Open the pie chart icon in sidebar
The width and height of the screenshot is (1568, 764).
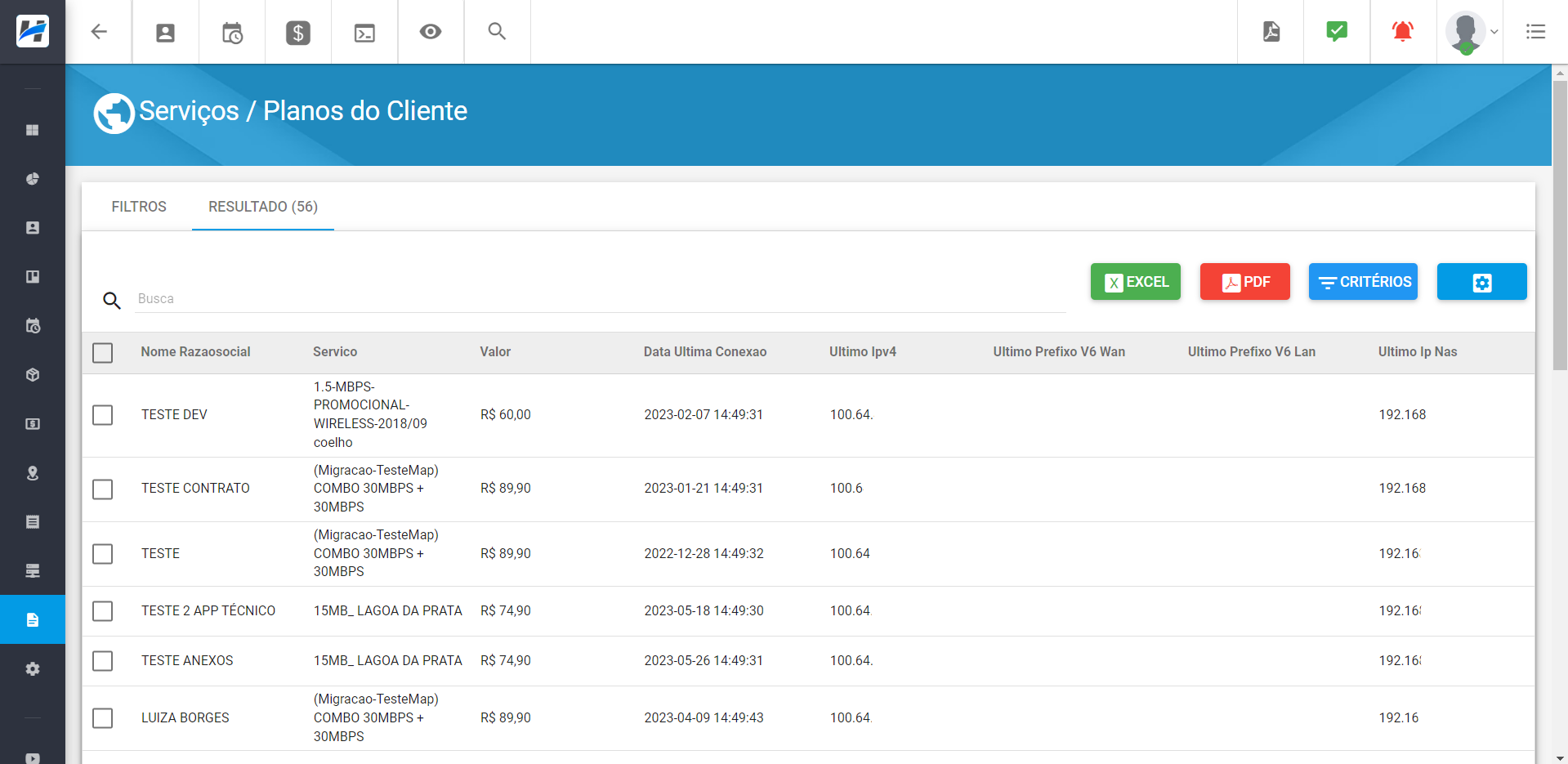(x=33, y=179)
